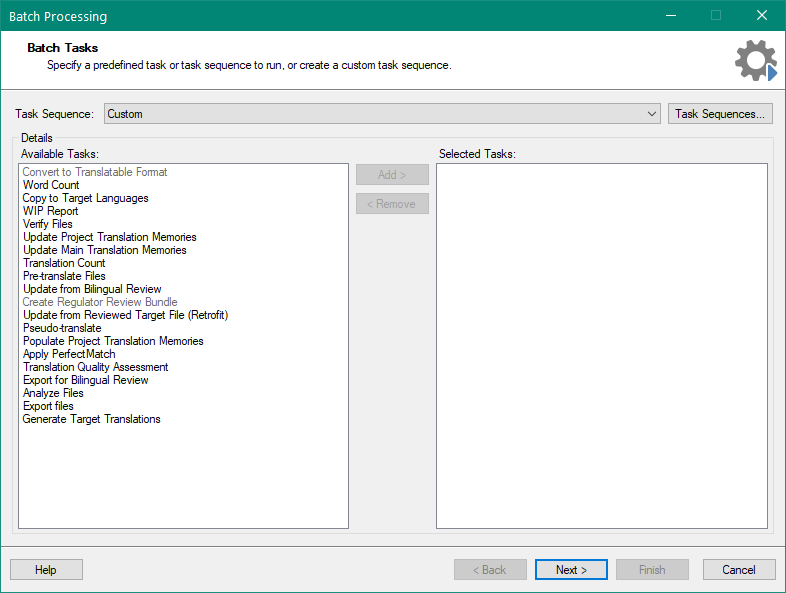Click Convert to Translatable Format entry
786x593 pixels.
[94, 172]
